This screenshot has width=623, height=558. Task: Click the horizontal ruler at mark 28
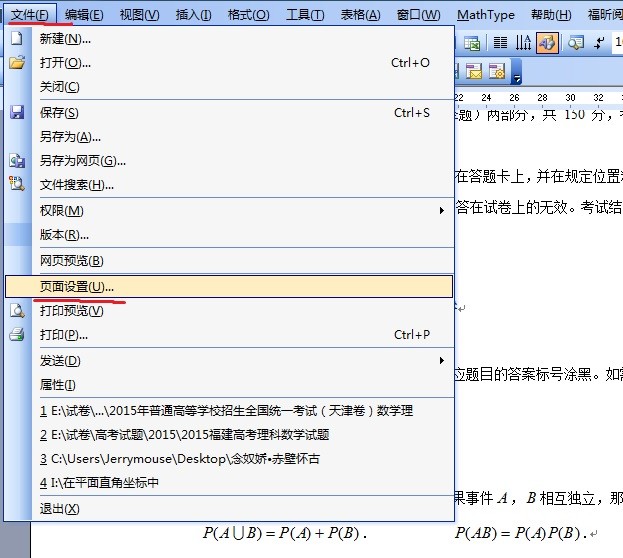542,97
